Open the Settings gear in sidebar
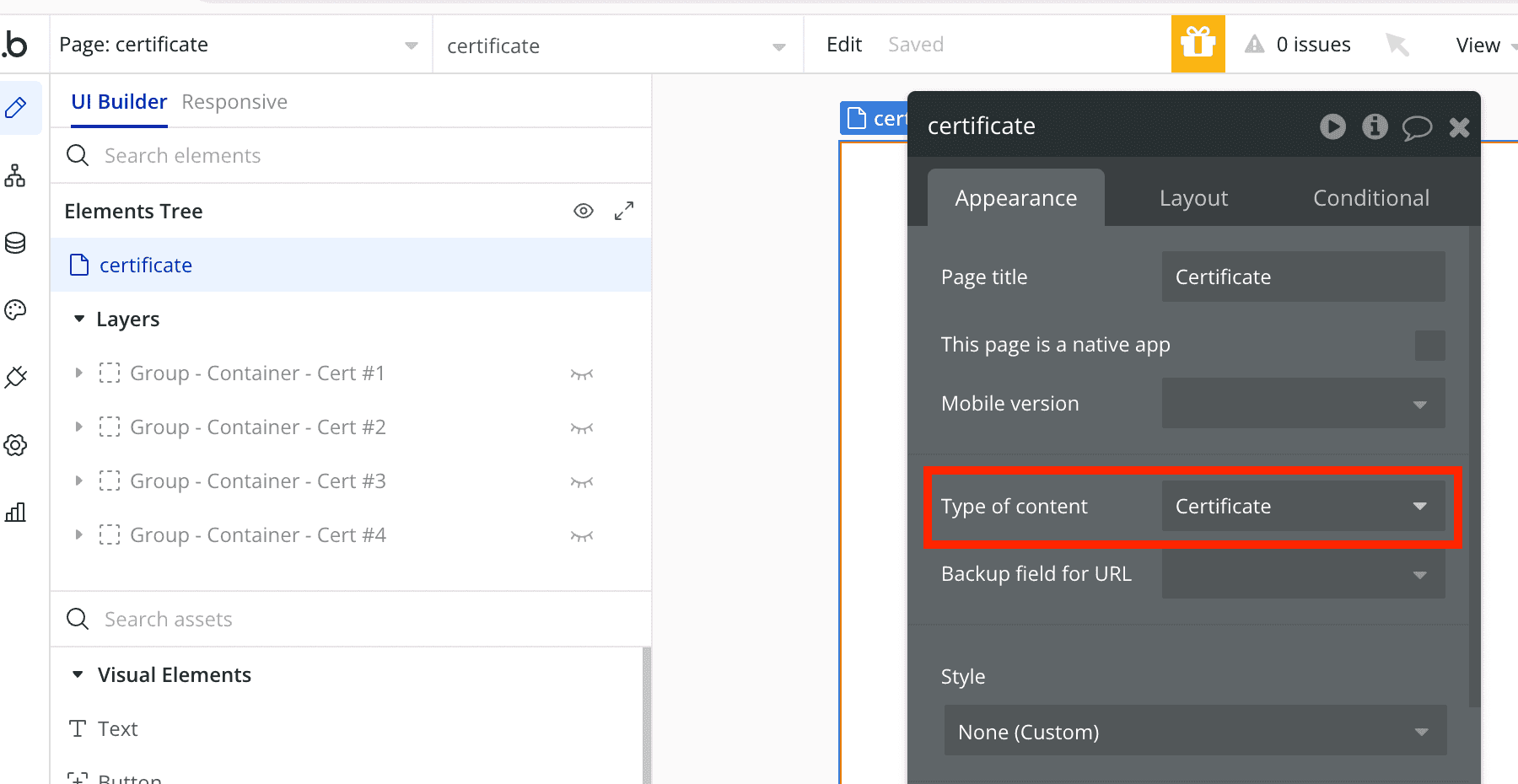1518x784 pixels. [15, 445]
